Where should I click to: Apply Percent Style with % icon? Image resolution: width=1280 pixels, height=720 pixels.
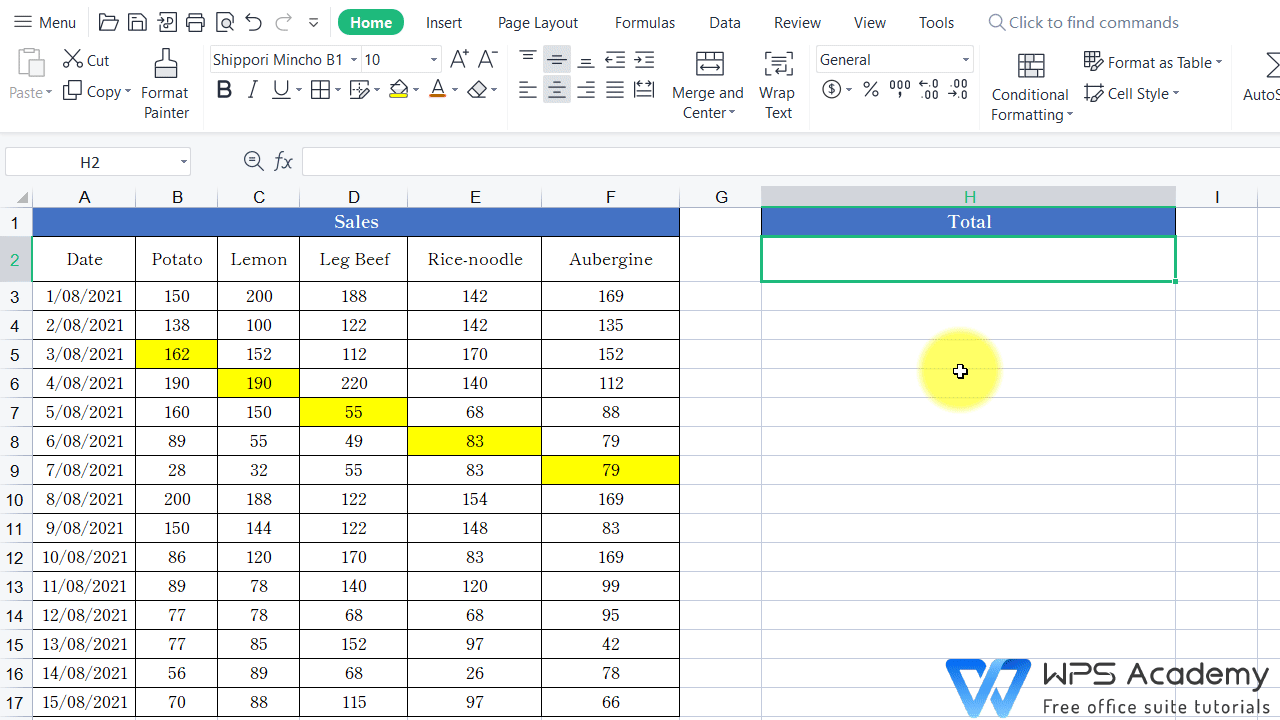pyautogui.click(x=871, y=91)
